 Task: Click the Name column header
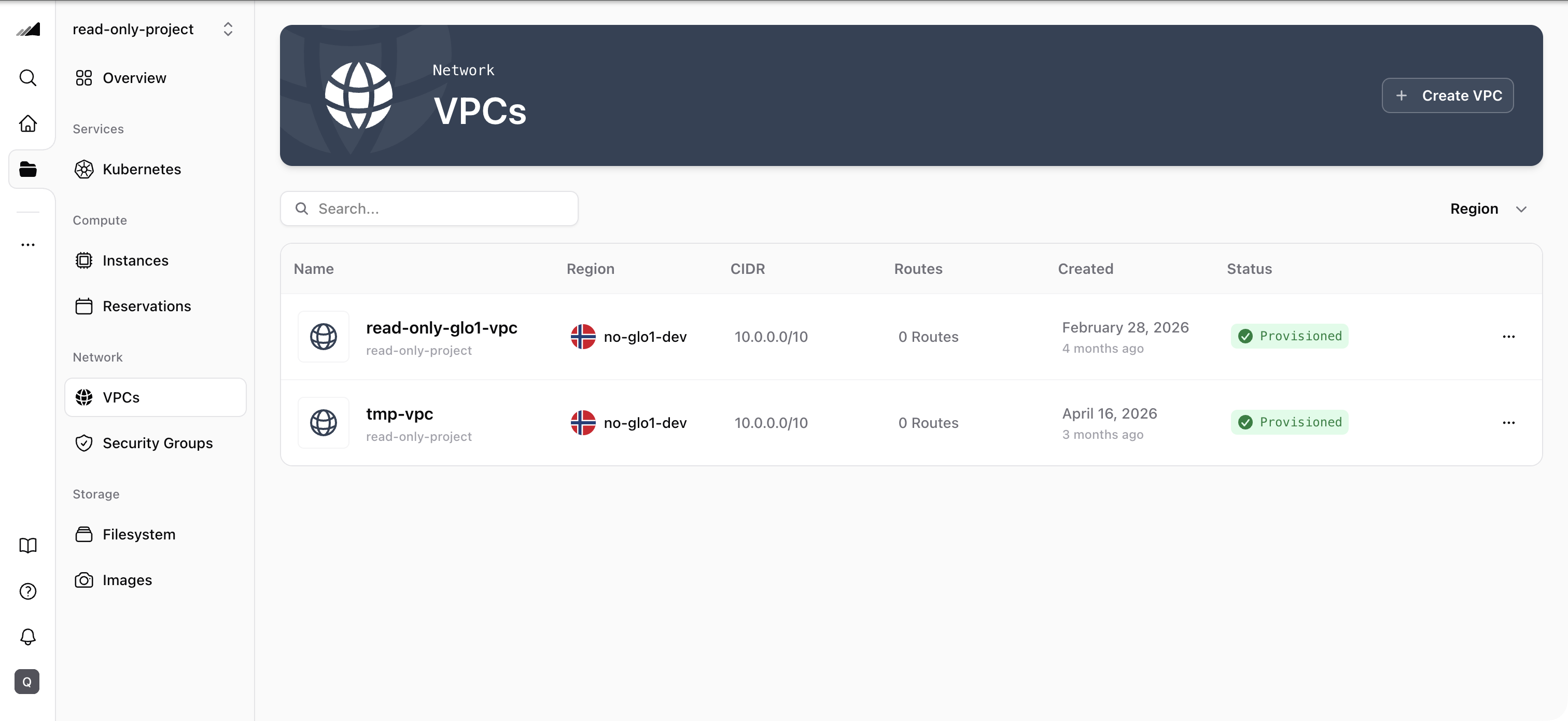314,269
